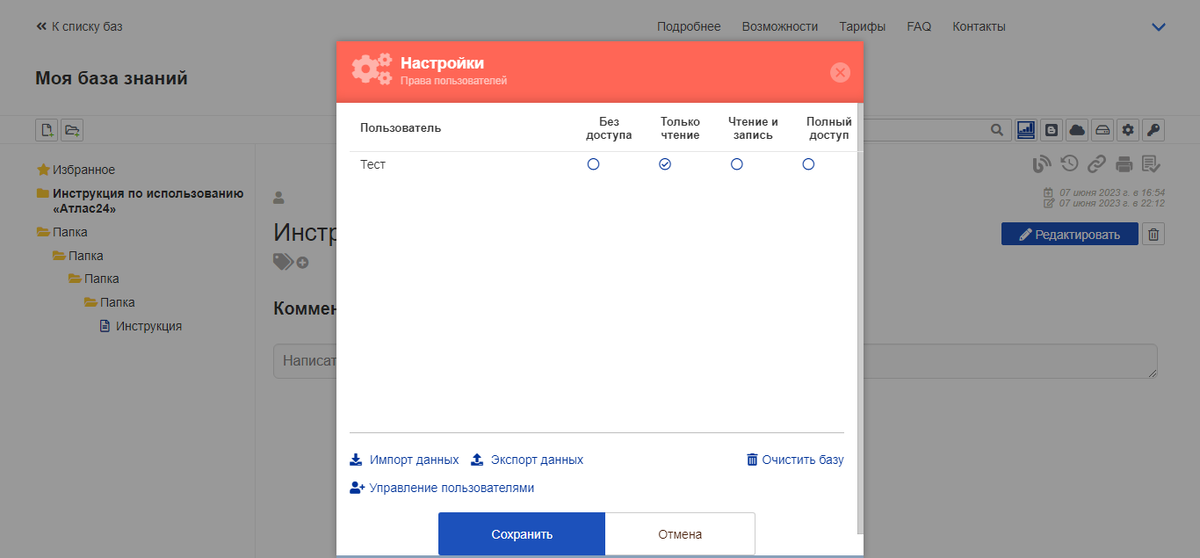Image resolution: width=1200 pixels, height=558 pixels.
Task: Click the statistics chart toolbar icon
Action: (x=1026, y=129)
